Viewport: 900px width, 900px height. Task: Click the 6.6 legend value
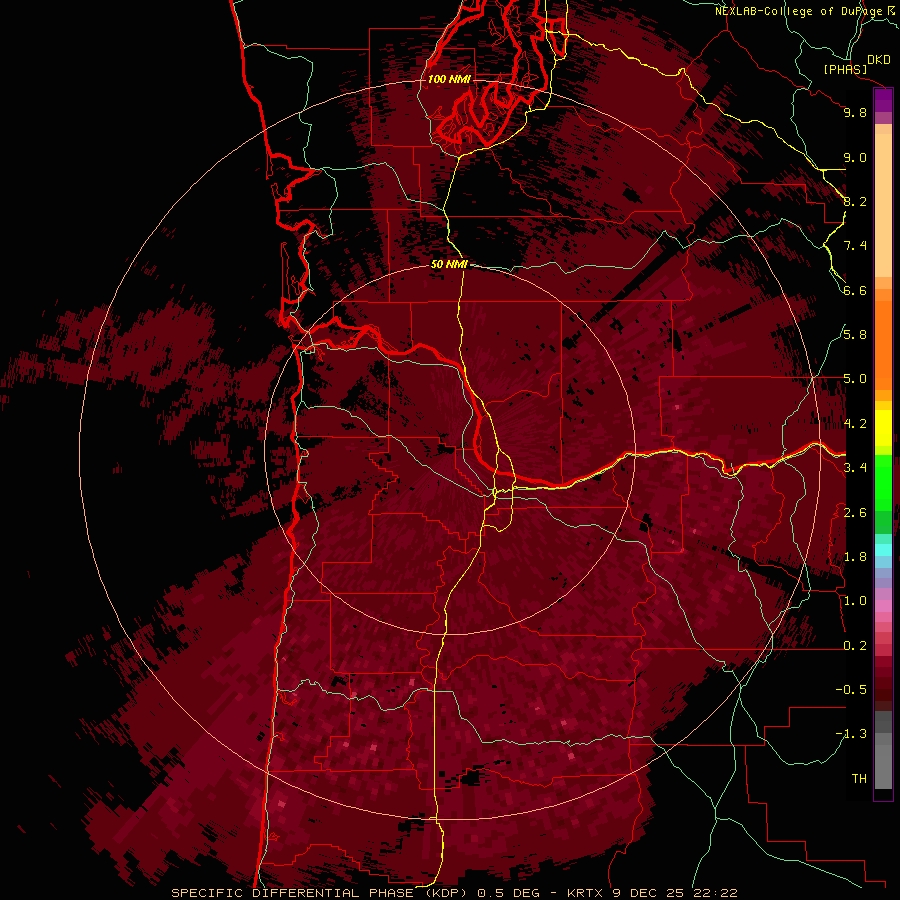[855, 290]
